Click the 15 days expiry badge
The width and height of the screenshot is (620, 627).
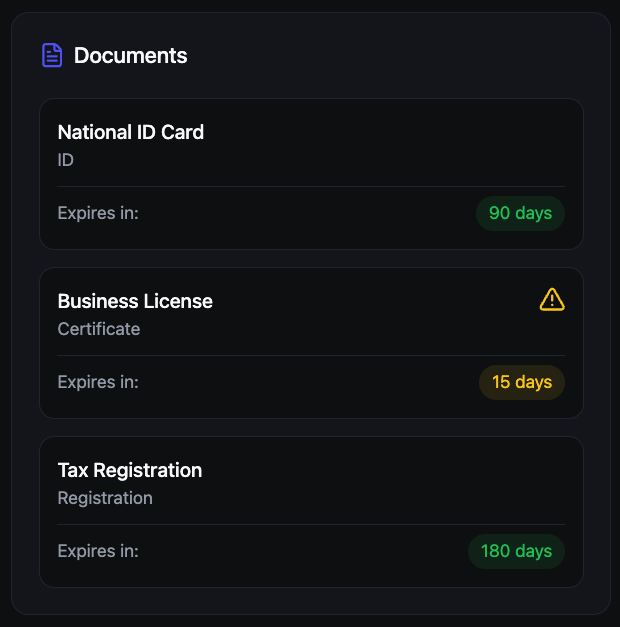click(x=522, y=382)
